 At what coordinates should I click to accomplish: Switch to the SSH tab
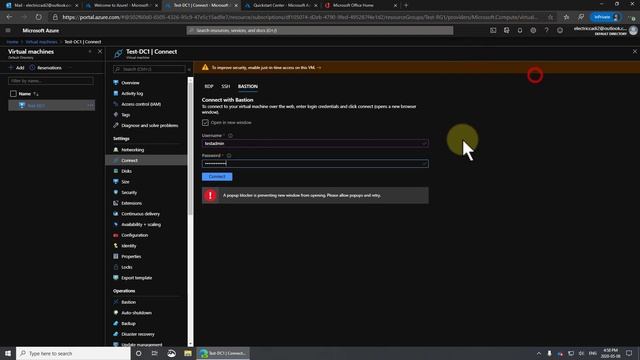click(x=226, y=87)
